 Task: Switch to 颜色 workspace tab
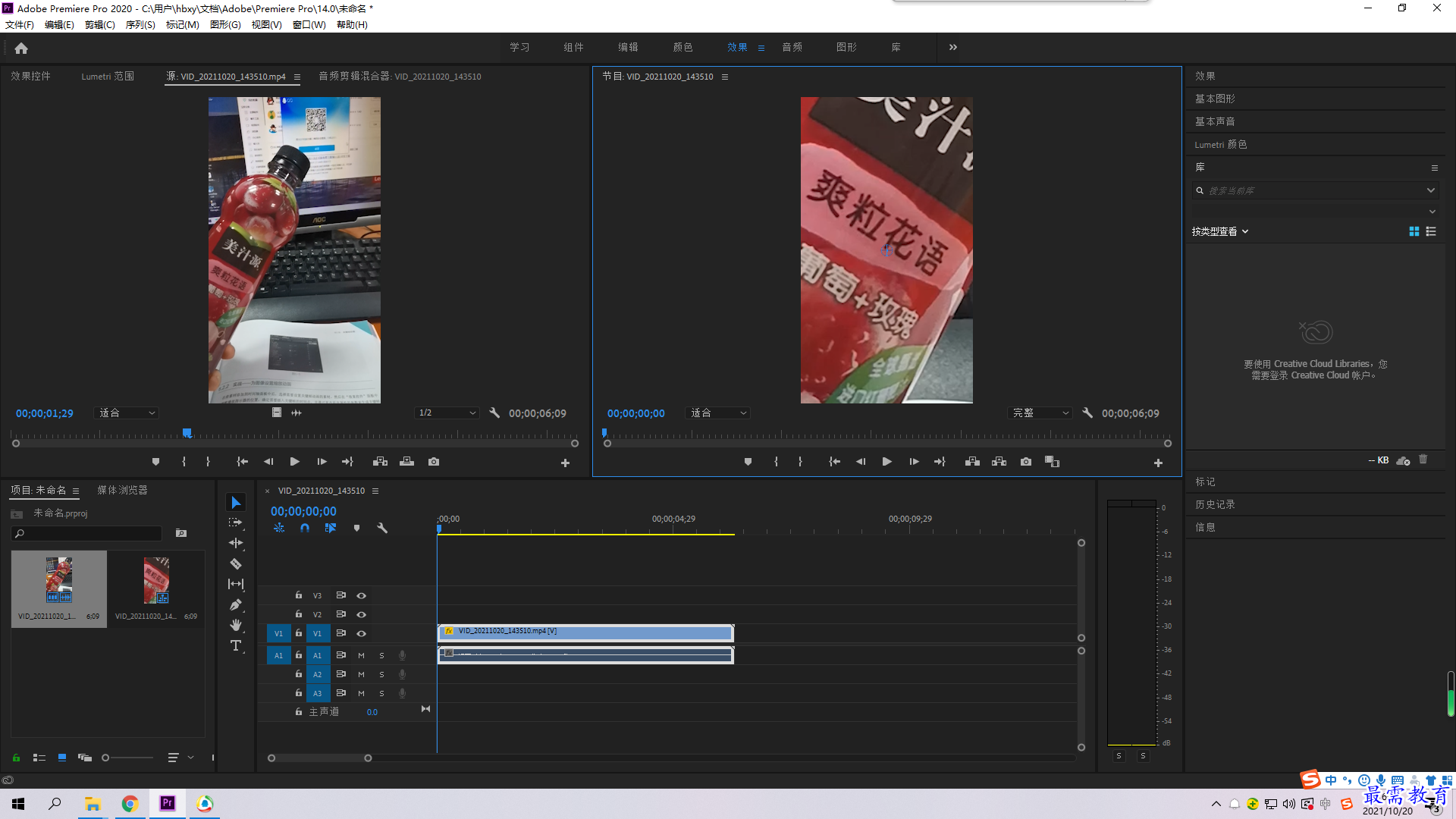pos(682,47)
